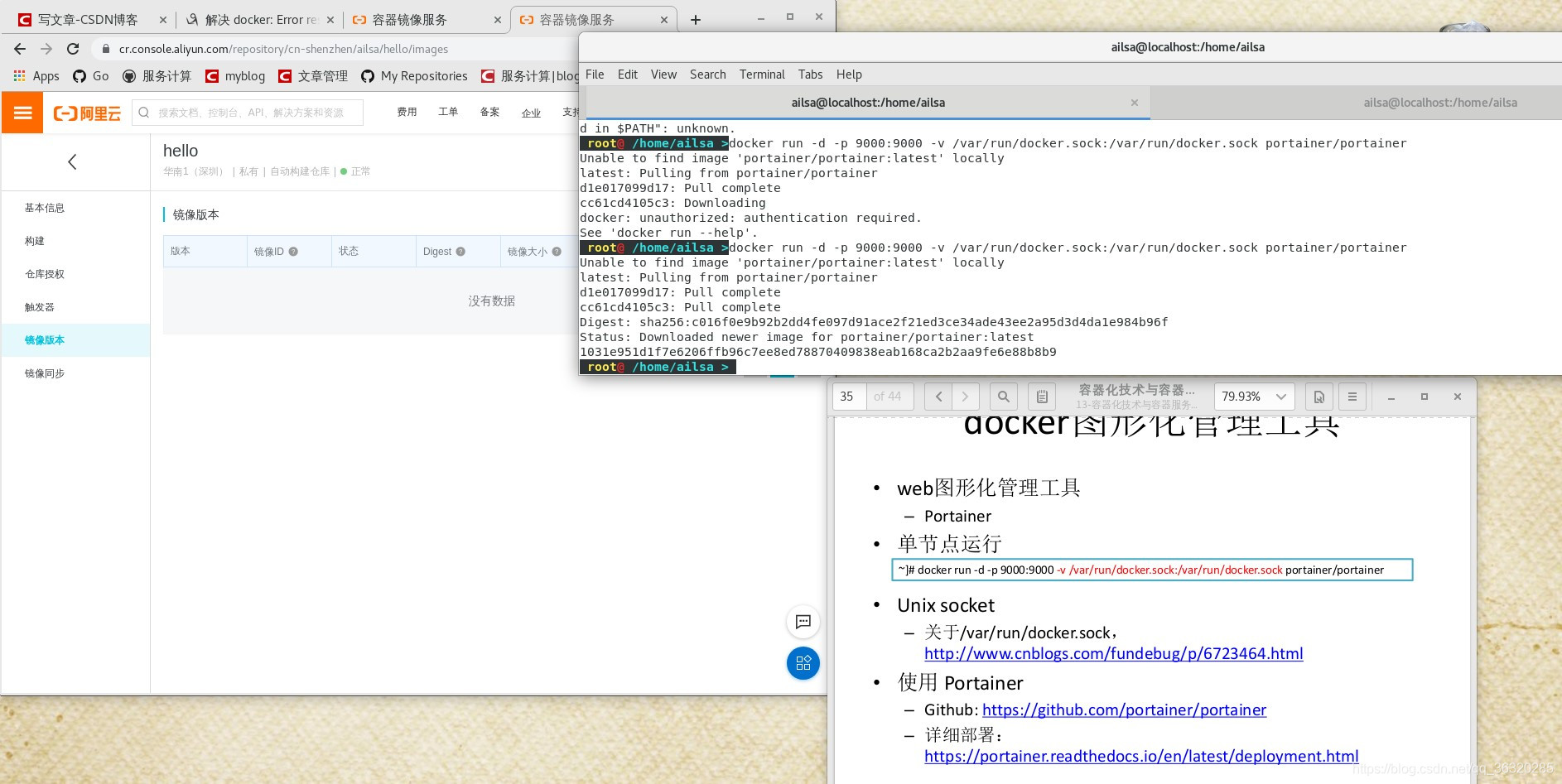The height and width of the screenshot is (784, 1562).
Task: Click the Aliyun logo
Action: (87, 113)
